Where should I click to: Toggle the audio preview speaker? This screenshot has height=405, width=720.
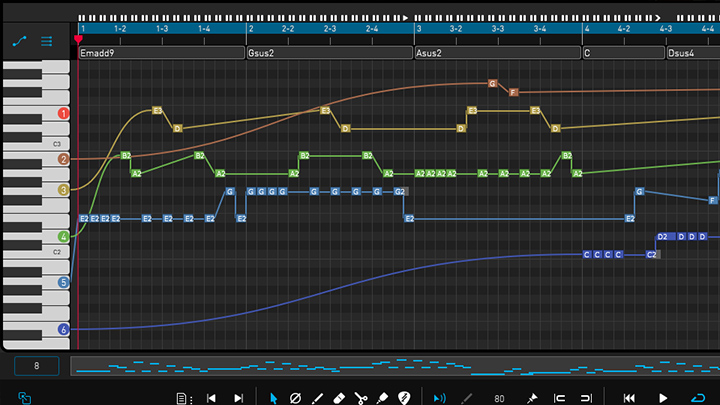point(439,398)
